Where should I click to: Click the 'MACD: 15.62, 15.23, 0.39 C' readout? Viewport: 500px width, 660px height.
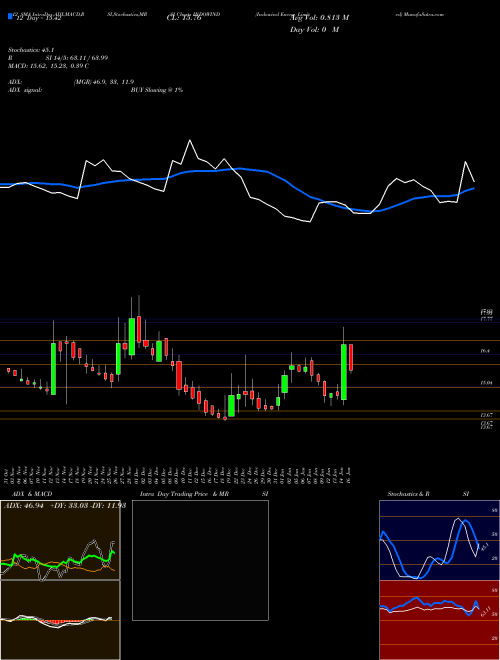click(48, 66)
